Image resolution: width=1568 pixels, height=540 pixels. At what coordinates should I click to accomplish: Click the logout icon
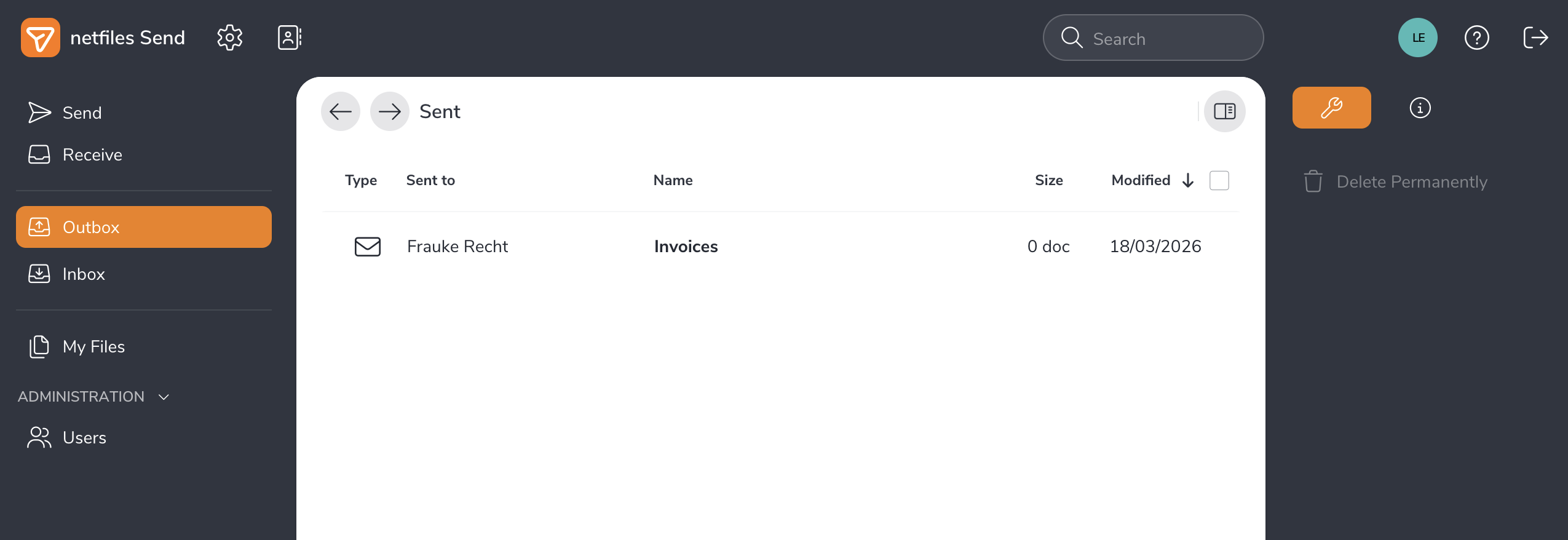pos(1535,38)
